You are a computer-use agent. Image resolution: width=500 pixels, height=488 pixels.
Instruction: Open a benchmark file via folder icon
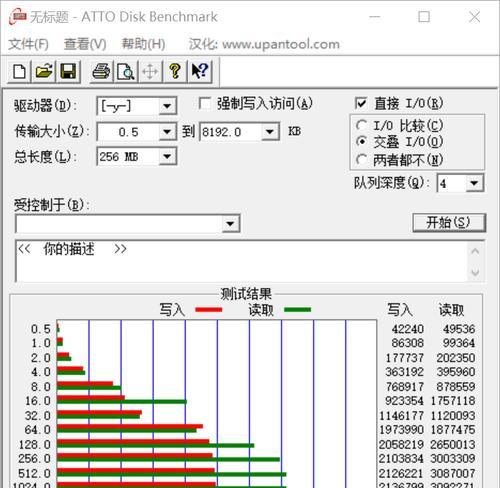44,71
